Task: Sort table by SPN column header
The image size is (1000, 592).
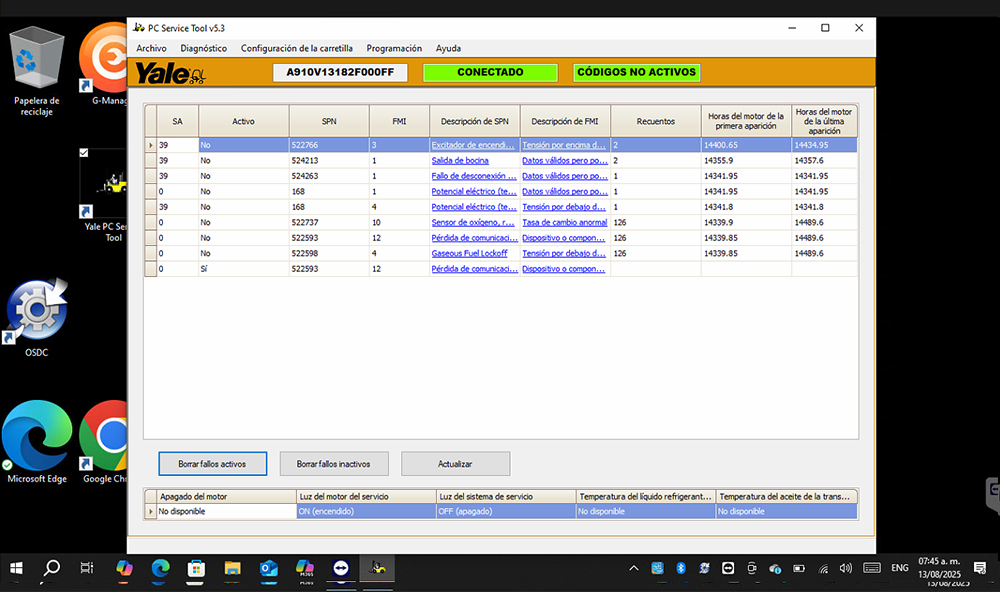Action: [329, 121]
